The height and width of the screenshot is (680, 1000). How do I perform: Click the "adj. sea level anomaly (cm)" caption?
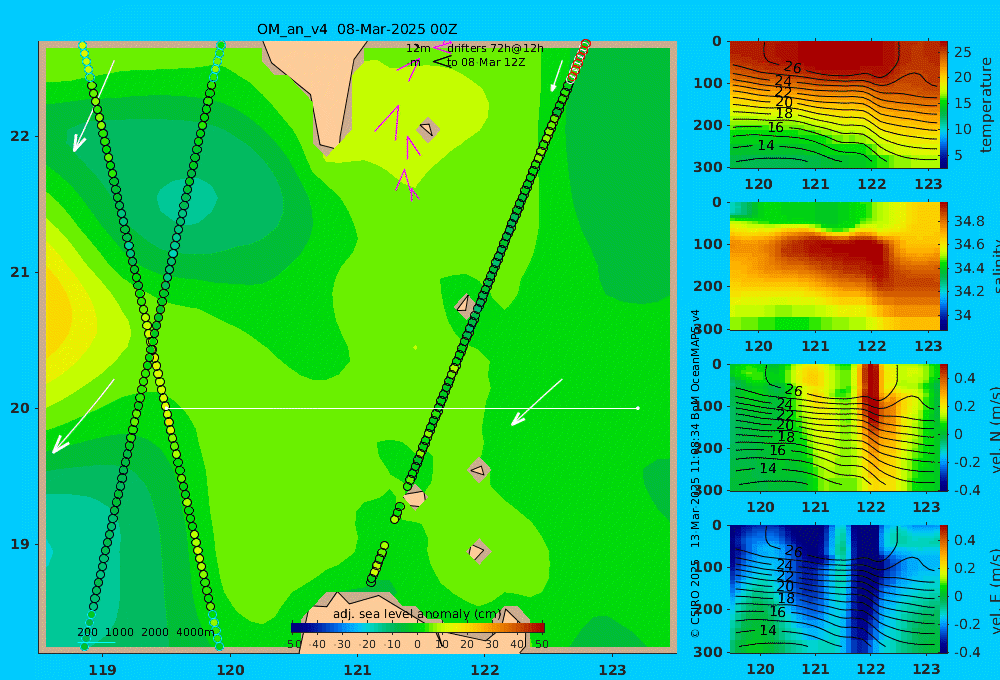tap(417, 614)
